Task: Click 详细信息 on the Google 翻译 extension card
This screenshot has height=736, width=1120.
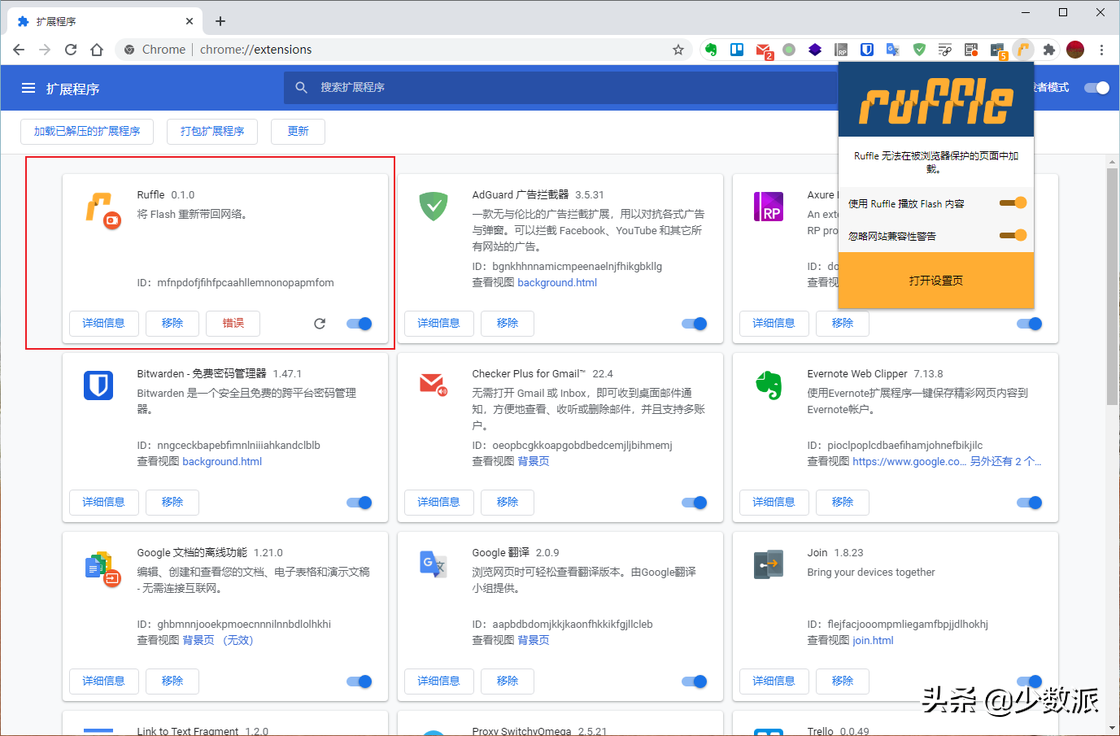Action: pos(438,681)
